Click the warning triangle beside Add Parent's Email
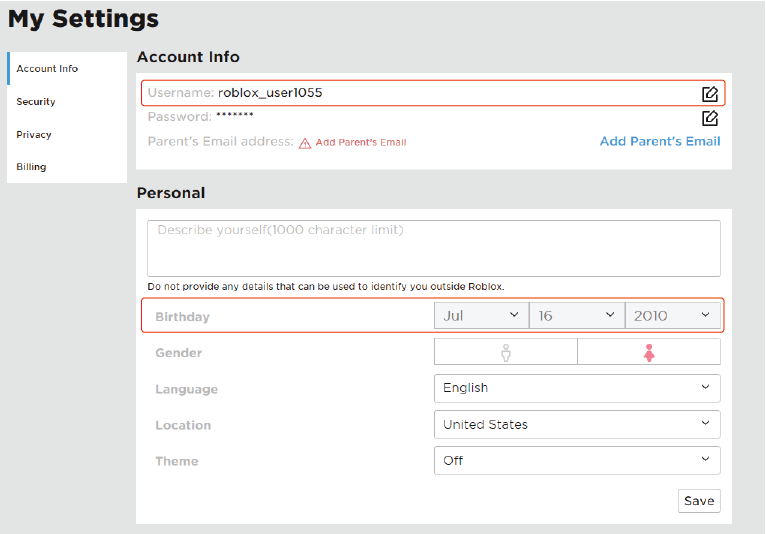 [x=305, y=143]
